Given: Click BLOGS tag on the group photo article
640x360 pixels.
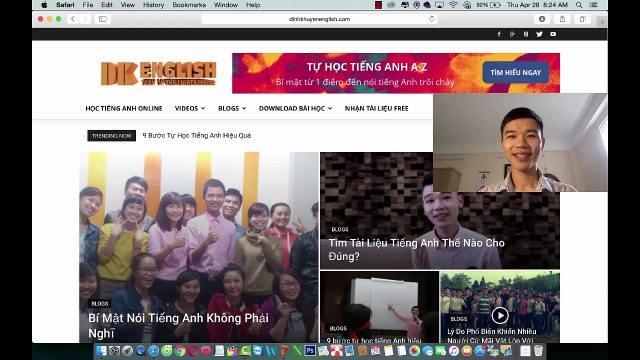Looking at the screenshot, I should pyautogui.click(x=100, y=303).
